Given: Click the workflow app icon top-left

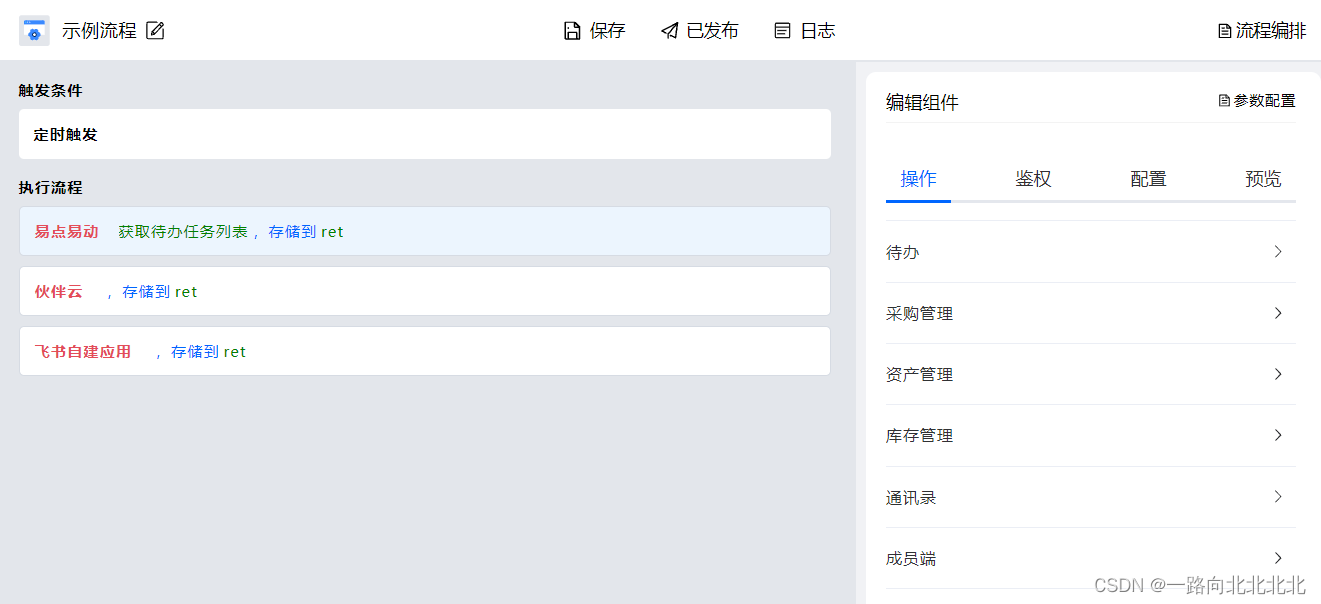Looking at the screenshot, I should click(33, 29).
